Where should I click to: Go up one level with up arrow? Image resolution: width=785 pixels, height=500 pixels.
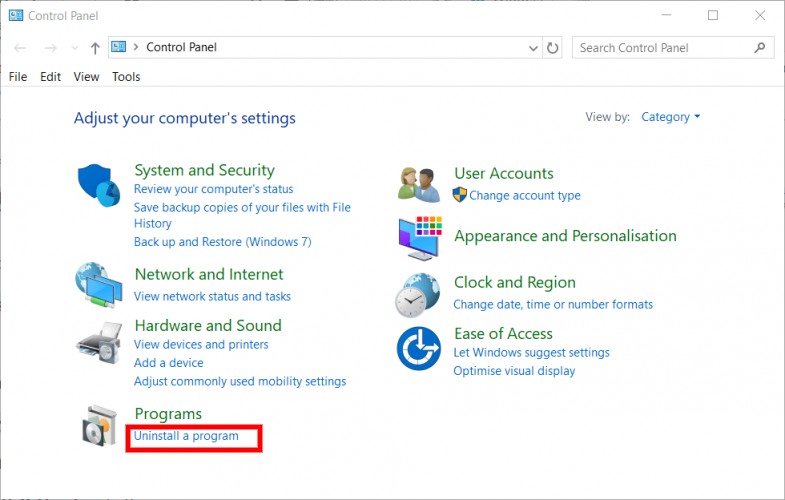[95, 48]
